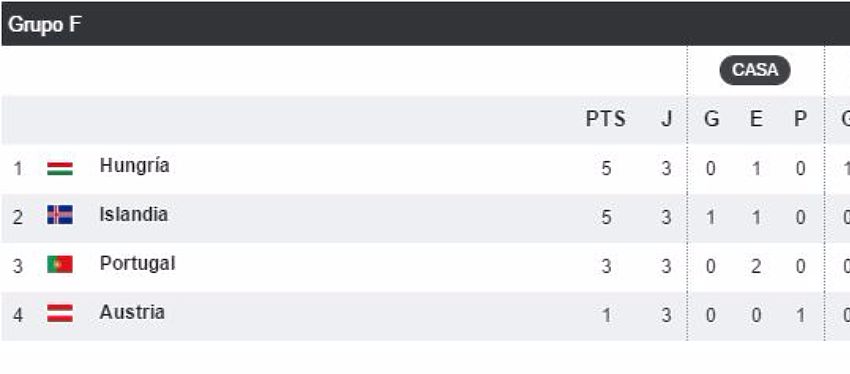Click Portugal's home draws value 2
Viewport: 850px width, 374px height.
click(756, 267)
